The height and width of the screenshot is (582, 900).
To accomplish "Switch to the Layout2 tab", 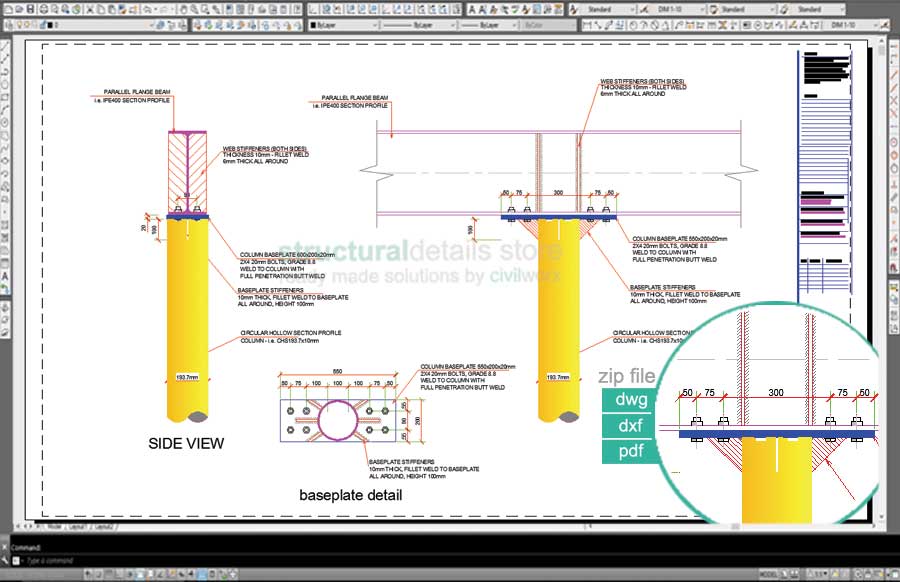I will pyautogui.click(x=104, y=526).
